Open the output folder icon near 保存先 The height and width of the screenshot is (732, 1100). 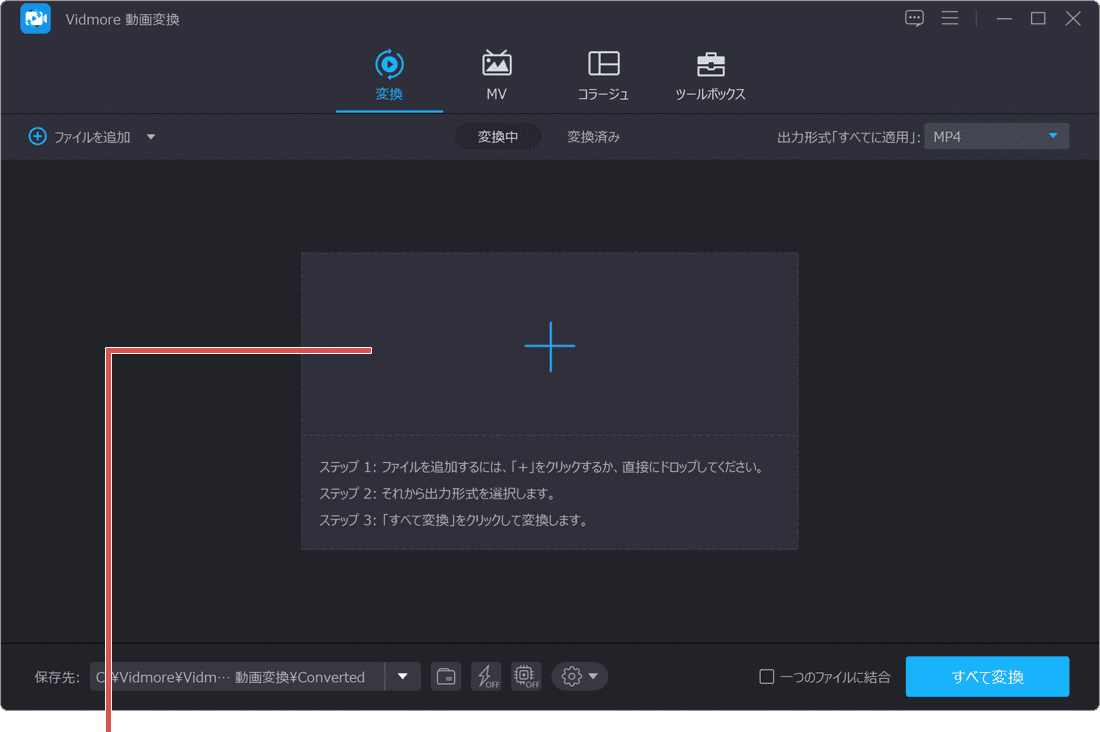point(446,676)
